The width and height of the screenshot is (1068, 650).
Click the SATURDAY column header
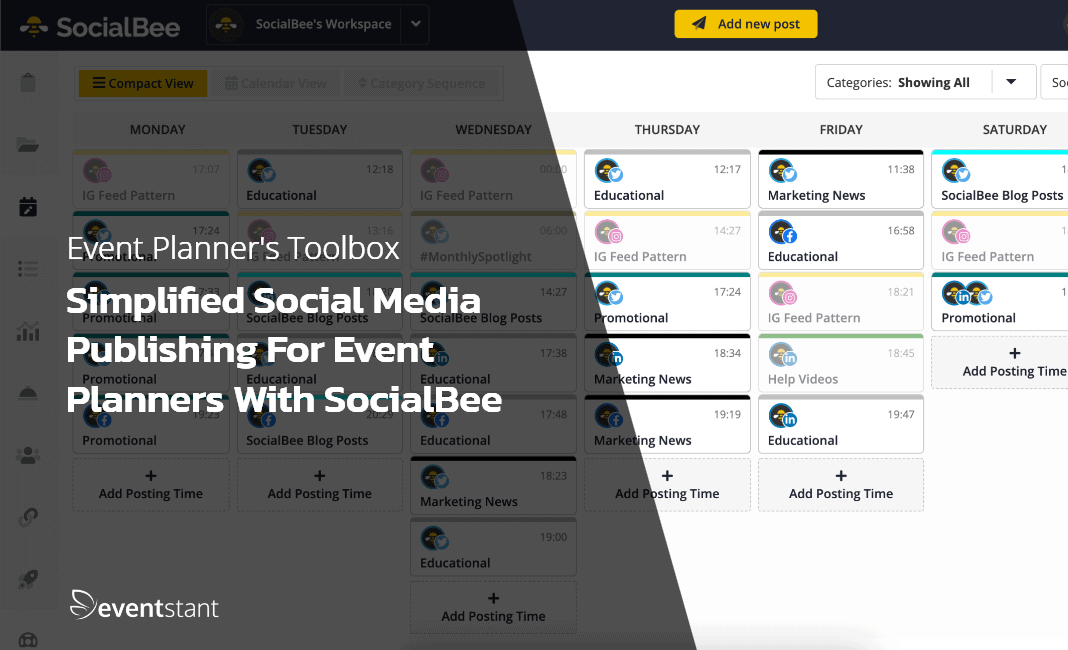click(x=1014, y=129)
